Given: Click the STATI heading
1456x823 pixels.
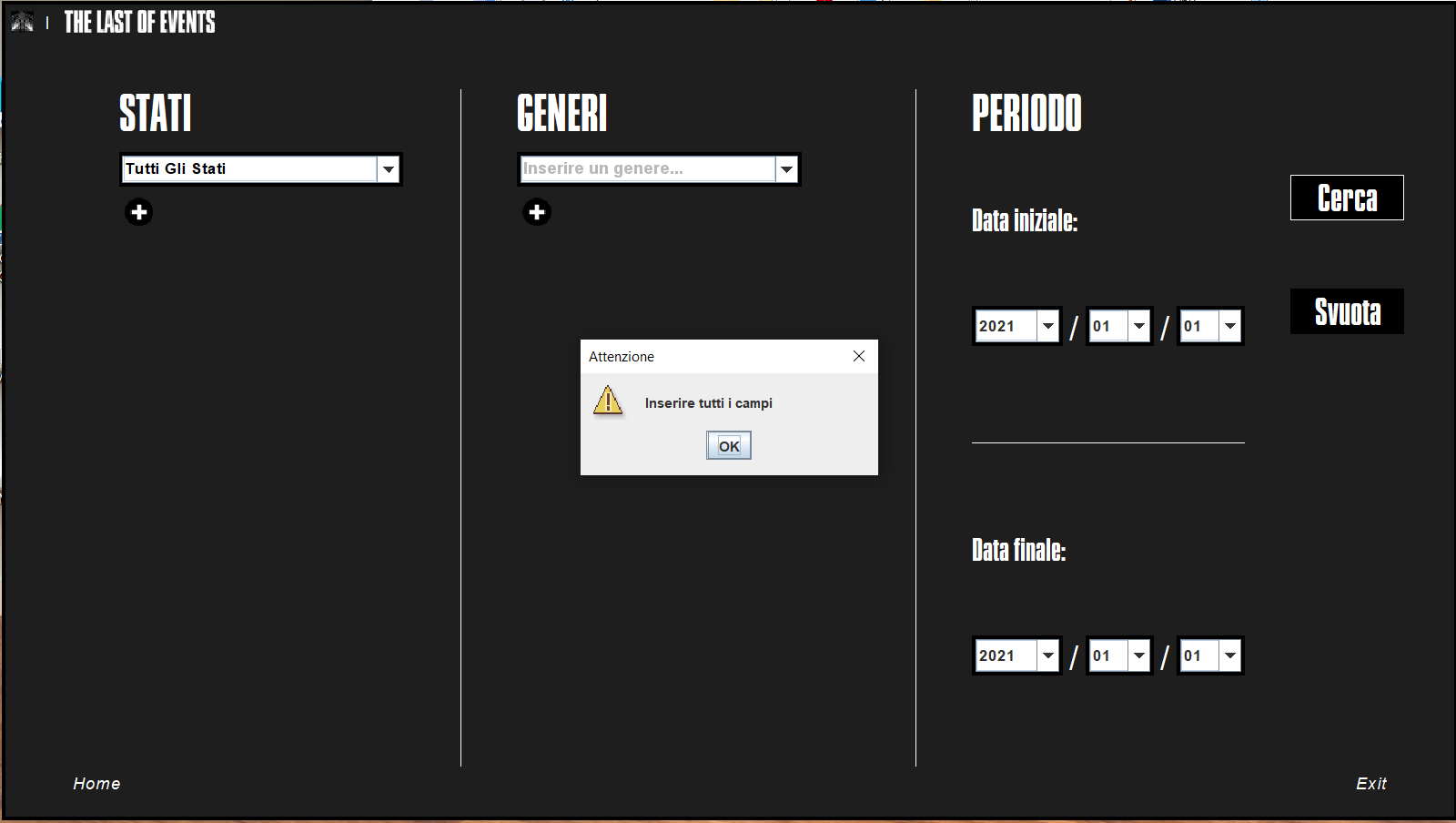Looking at the screenshot, I should pos(156,113).
